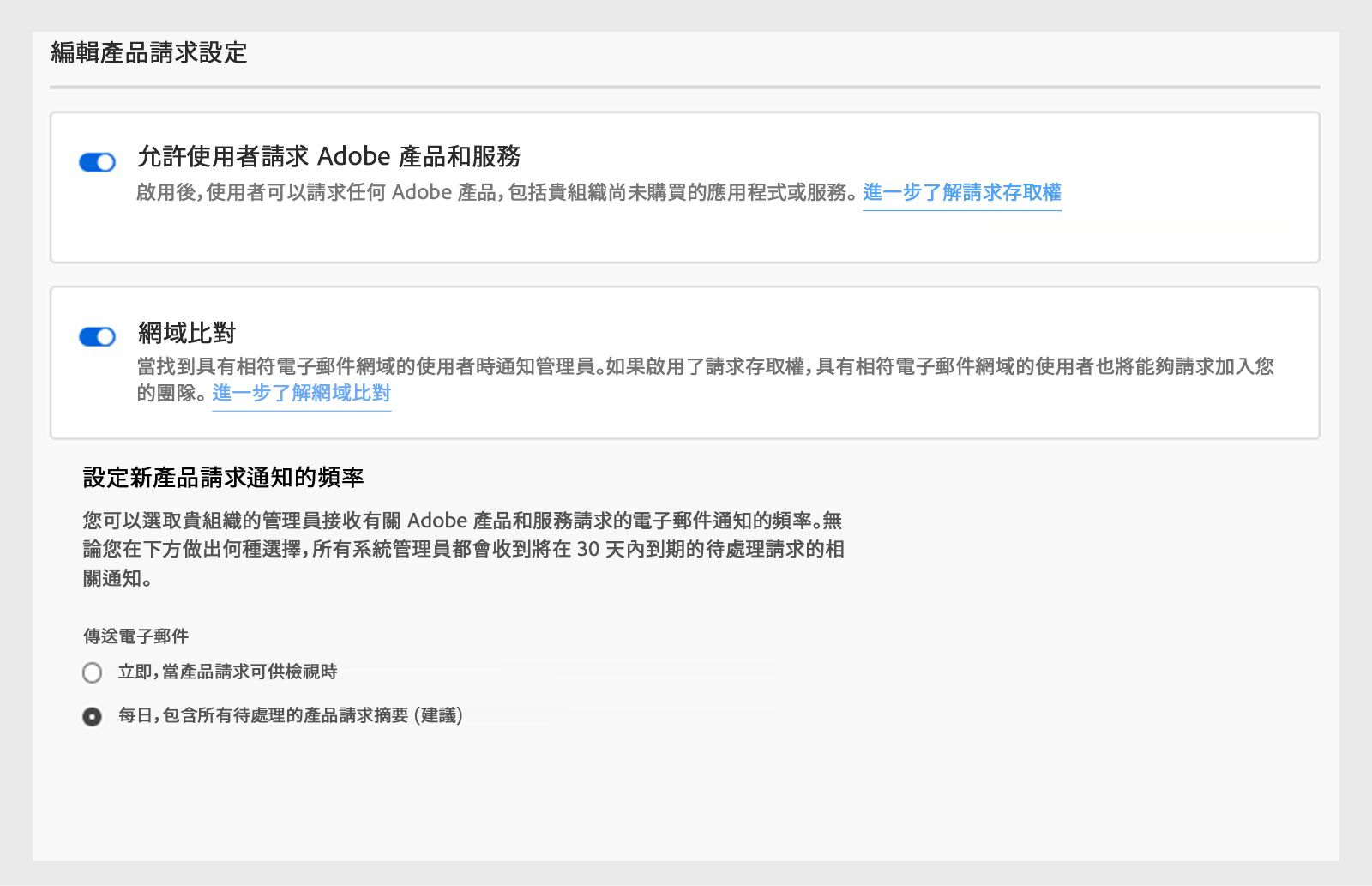The width and height of the screenshot is (1372, 886).
Task: Click 允許使用者請求 Adobe 產品和服務 title text
Action: pos(329,156)
